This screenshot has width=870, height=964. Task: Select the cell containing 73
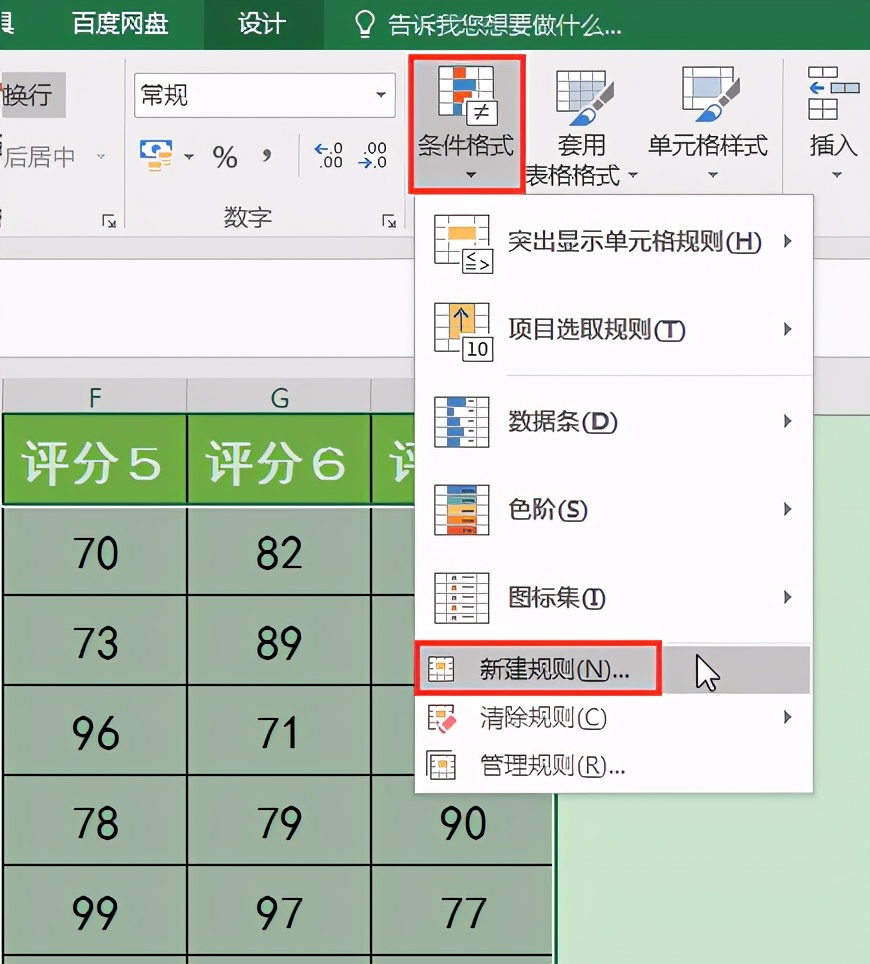(x=95, y=641)
